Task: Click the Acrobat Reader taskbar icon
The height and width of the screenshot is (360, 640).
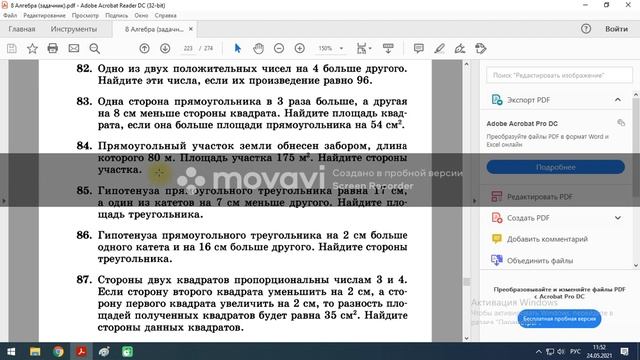Action: [x=81, y=351]
